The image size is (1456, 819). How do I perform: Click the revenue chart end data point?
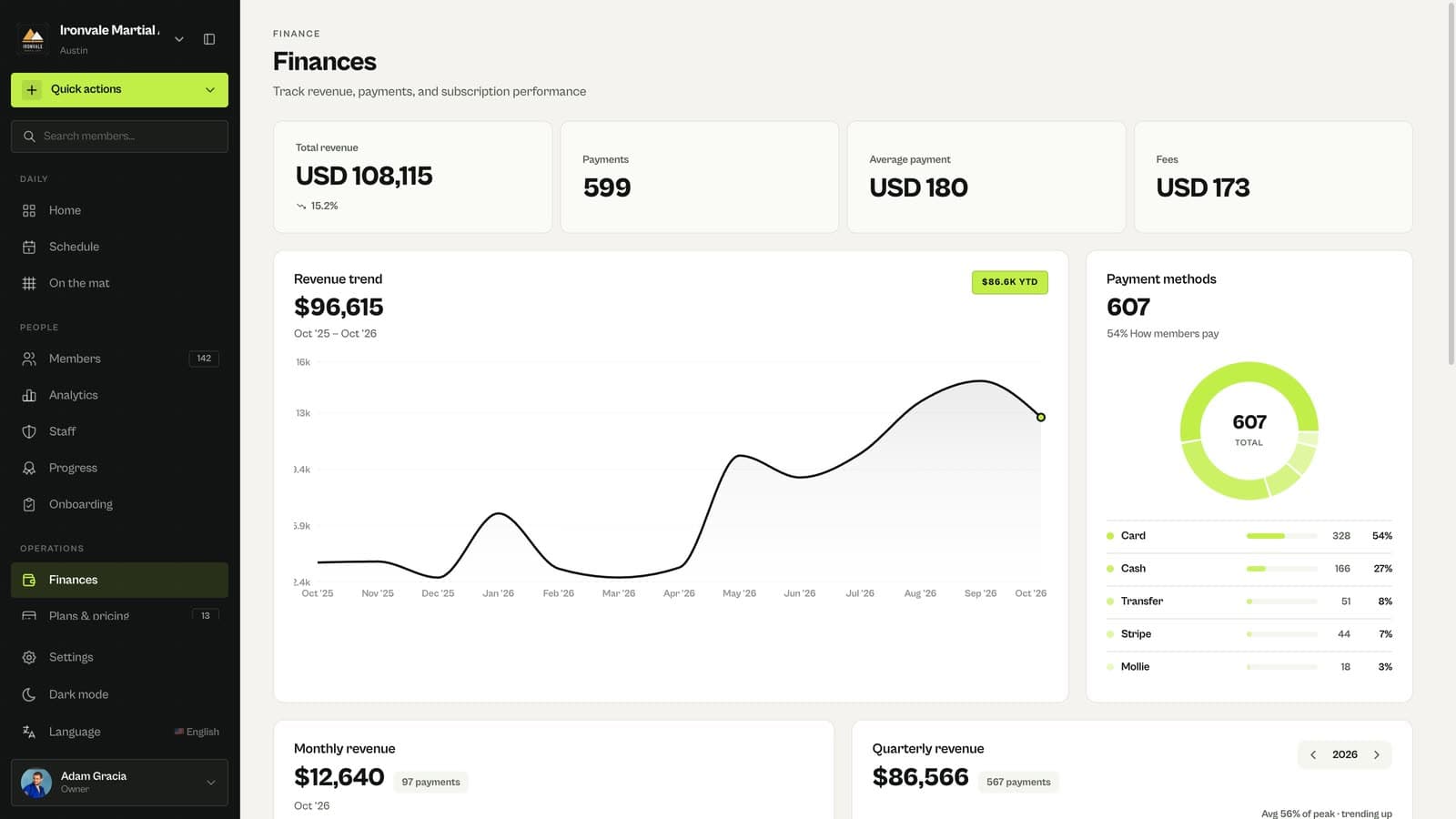pos(1041,417)
